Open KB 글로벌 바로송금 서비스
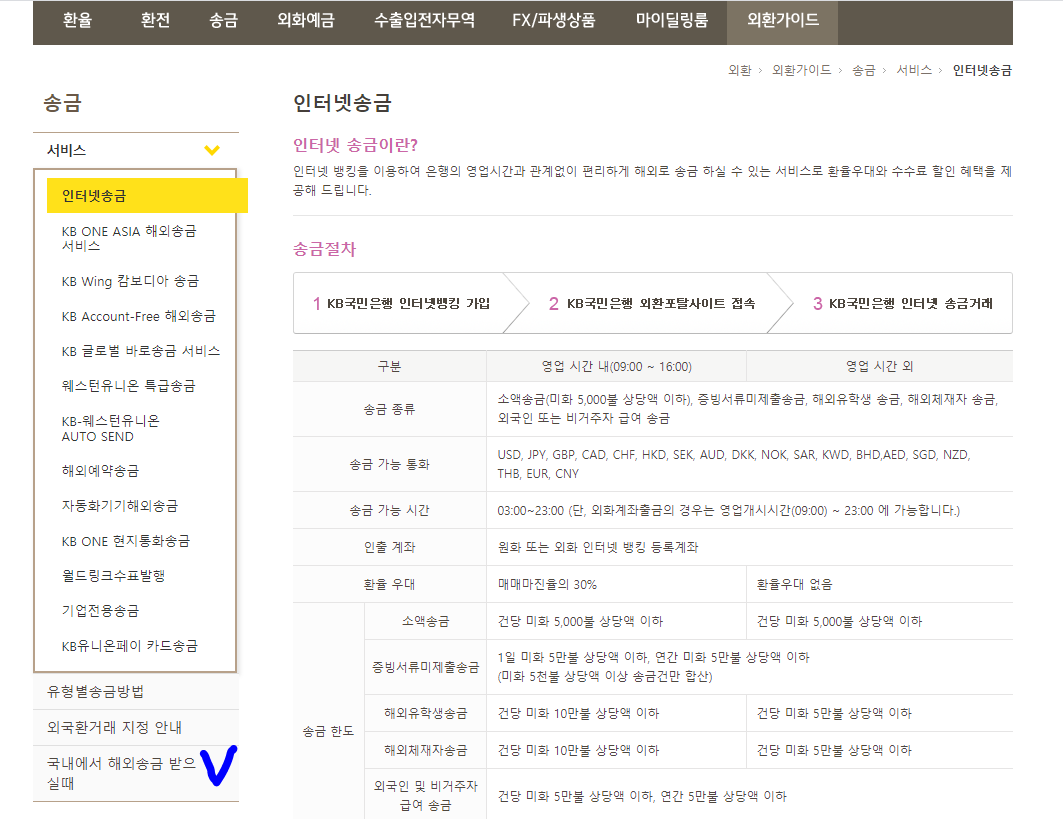The height and width of the screenshot is (819, 1063). [140, 351]
